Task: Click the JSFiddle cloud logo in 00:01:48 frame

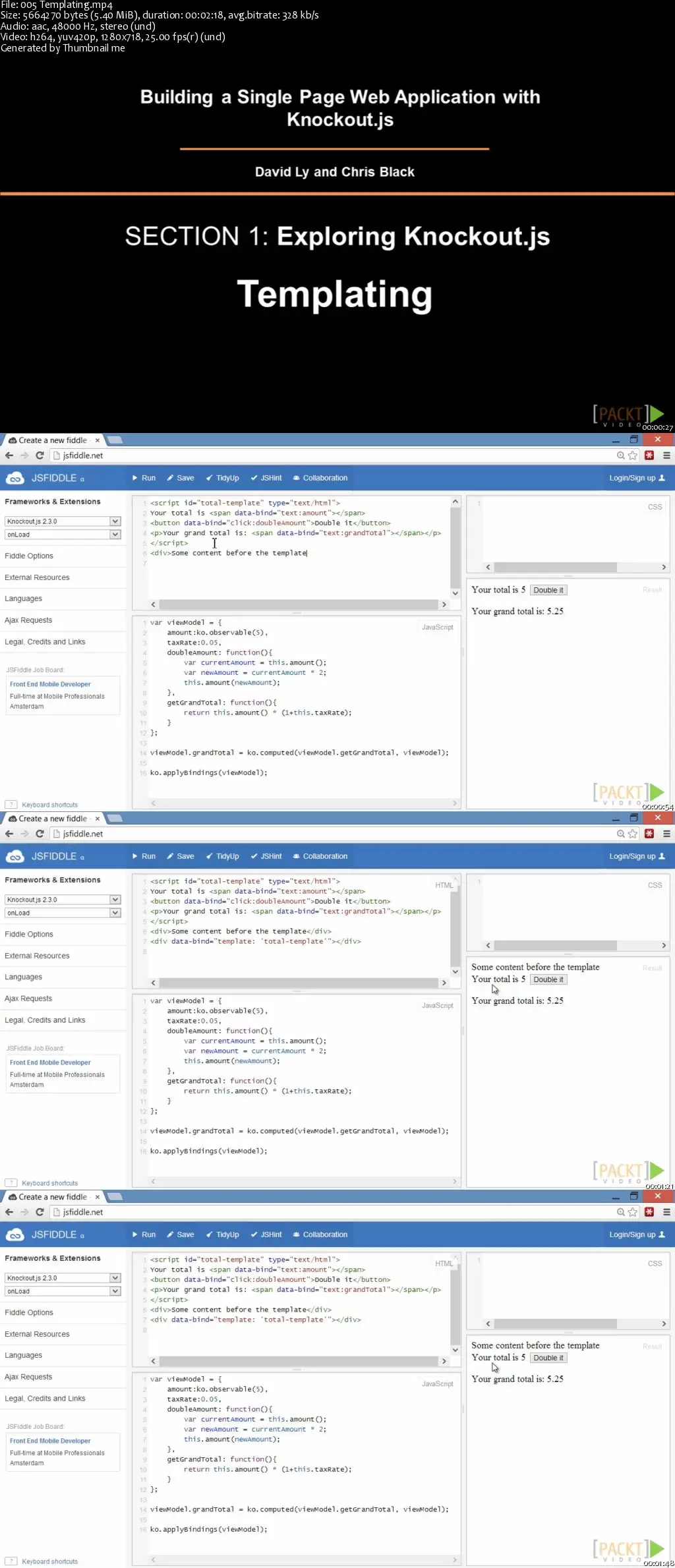Action: pyautogui.click(x=15, y=1234)
